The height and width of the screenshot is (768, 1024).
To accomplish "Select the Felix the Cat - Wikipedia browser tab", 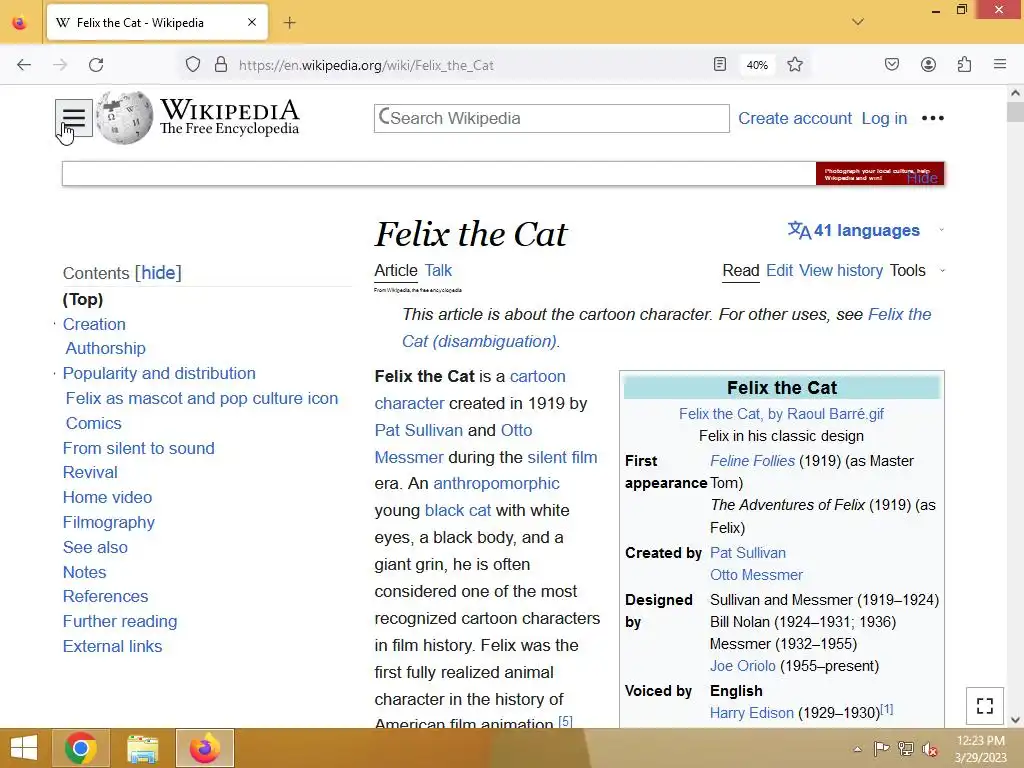I will click(x=157, y=23).
